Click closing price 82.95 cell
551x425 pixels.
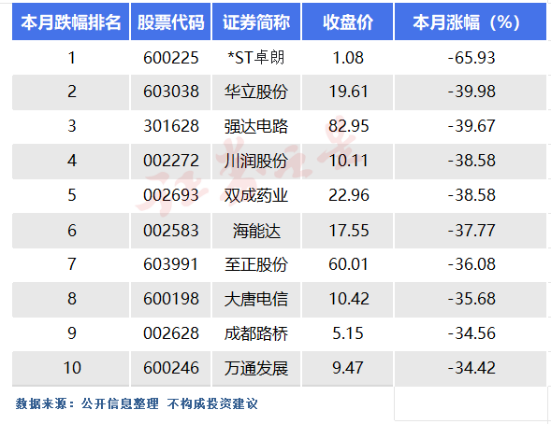(348, 126)
